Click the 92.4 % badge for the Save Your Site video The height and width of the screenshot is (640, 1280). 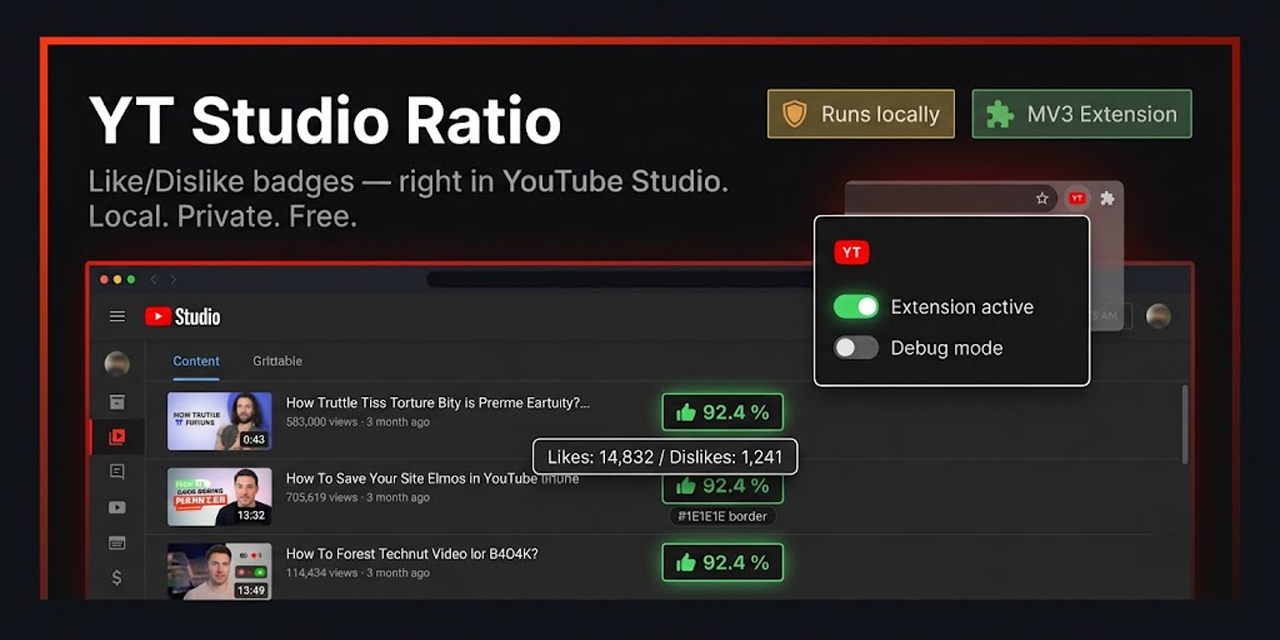point(722,487)
